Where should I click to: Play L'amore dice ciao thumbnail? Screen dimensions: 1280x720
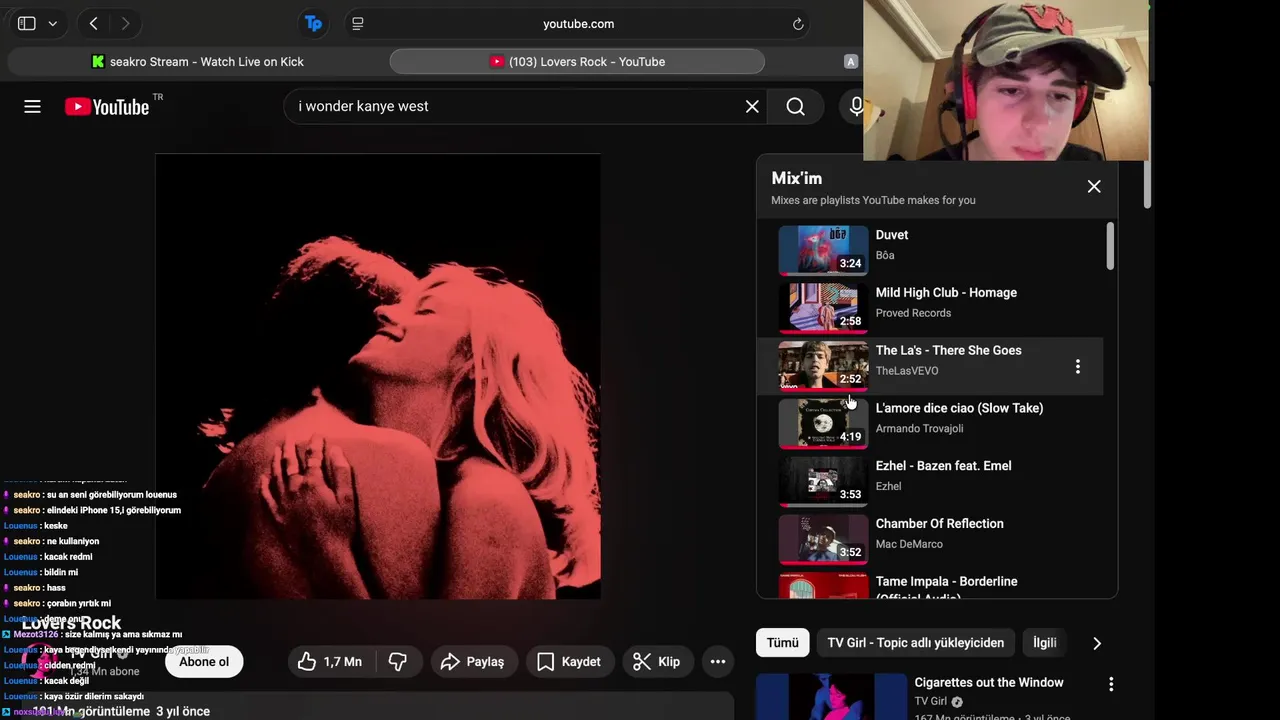coord(823,423)
